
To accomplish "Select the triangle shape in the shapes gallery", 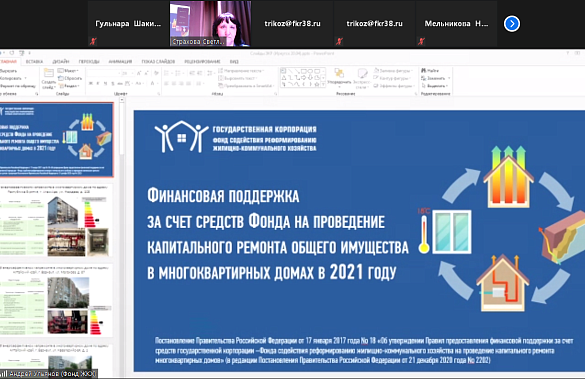I will point(284,78).
